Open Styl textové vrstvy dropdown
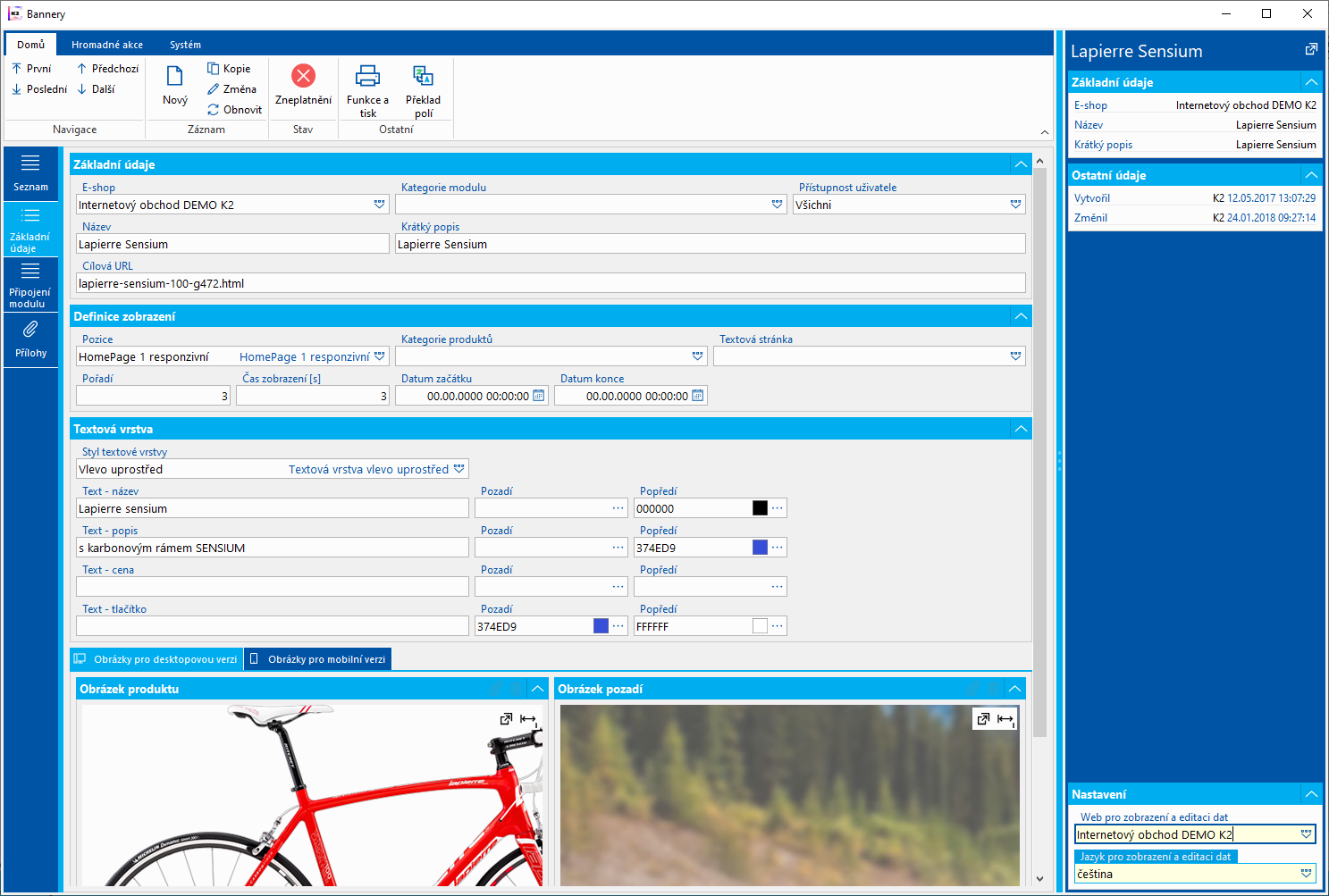 459,469
